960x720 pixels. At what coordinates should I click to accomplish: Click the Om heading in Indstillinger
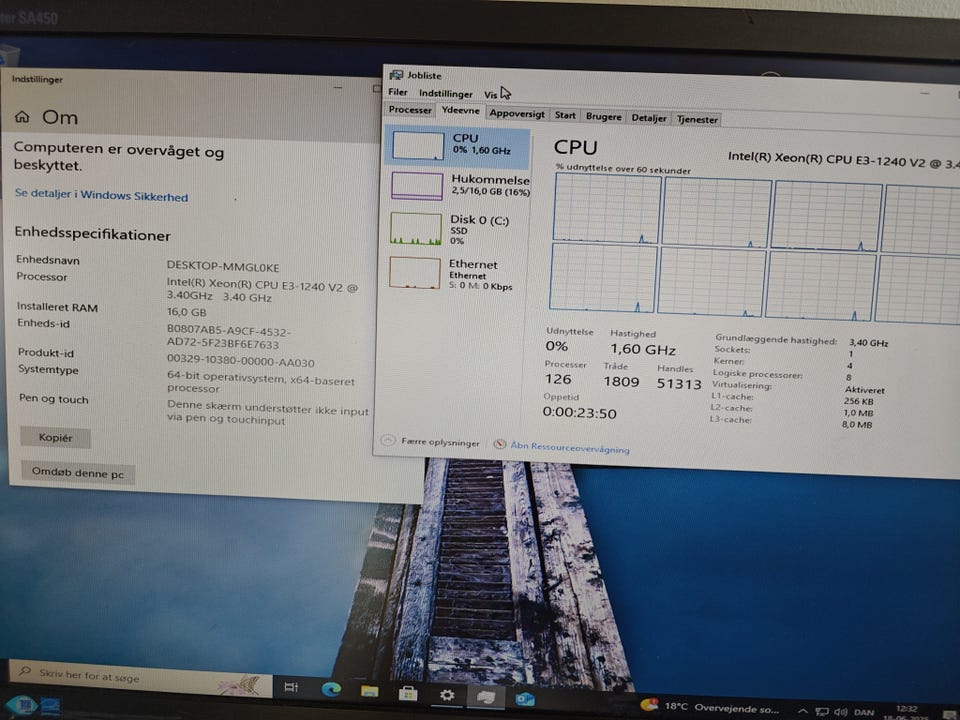(60, 117)
